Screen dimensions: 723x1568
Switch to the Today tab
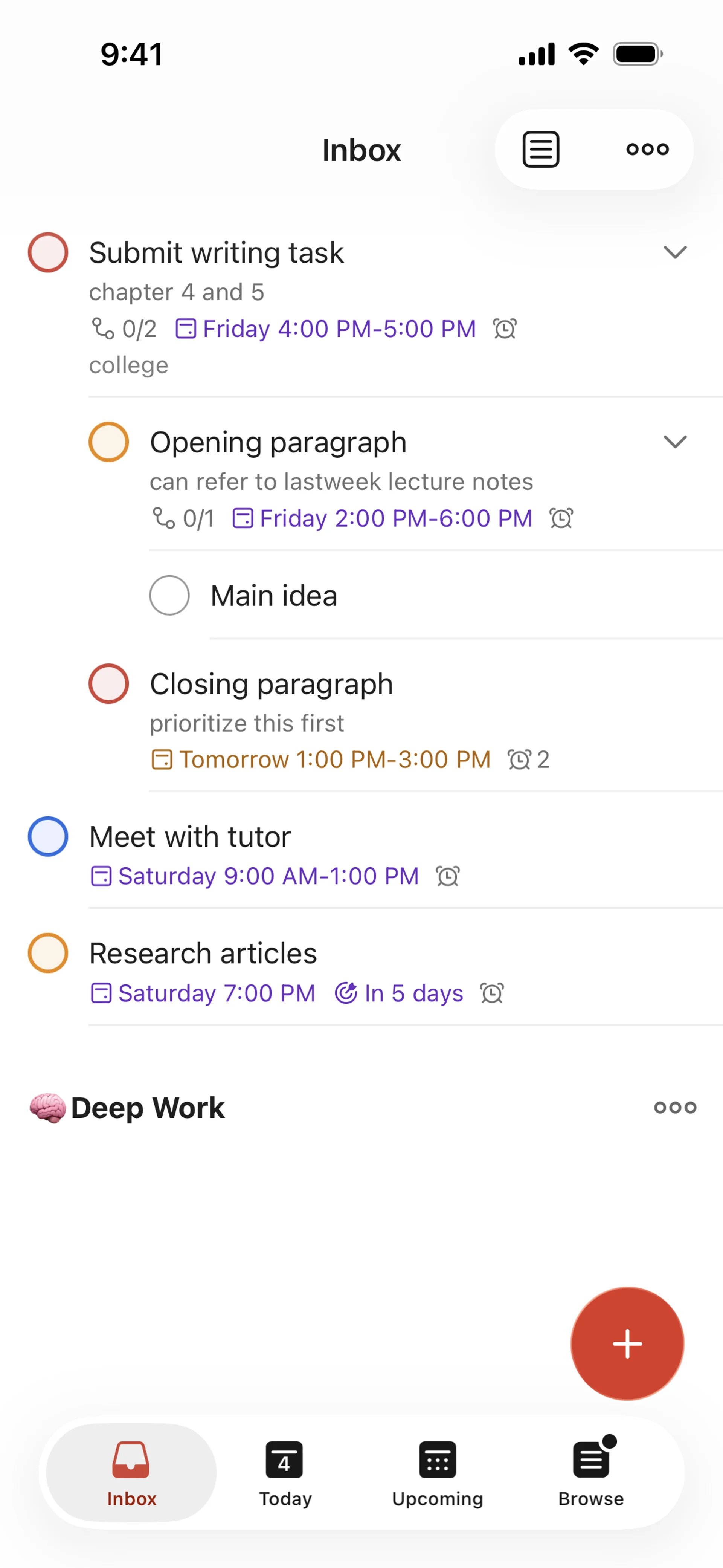(x=285, y=1472)
